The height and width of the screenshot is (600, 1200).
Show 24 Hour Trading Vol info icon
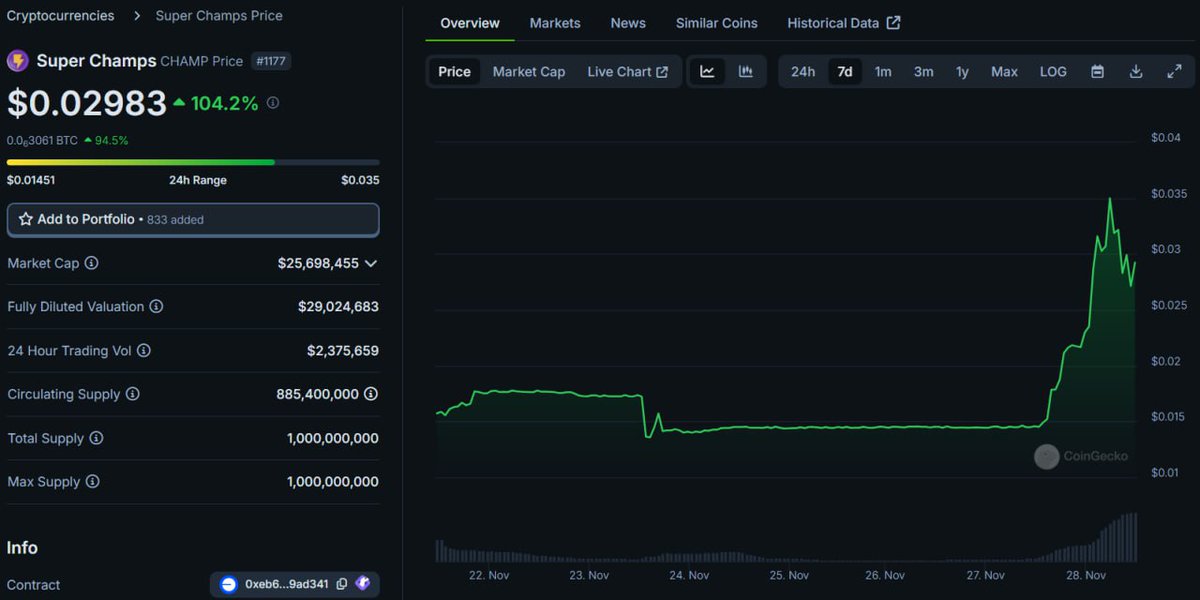click(x=143, y=351)
